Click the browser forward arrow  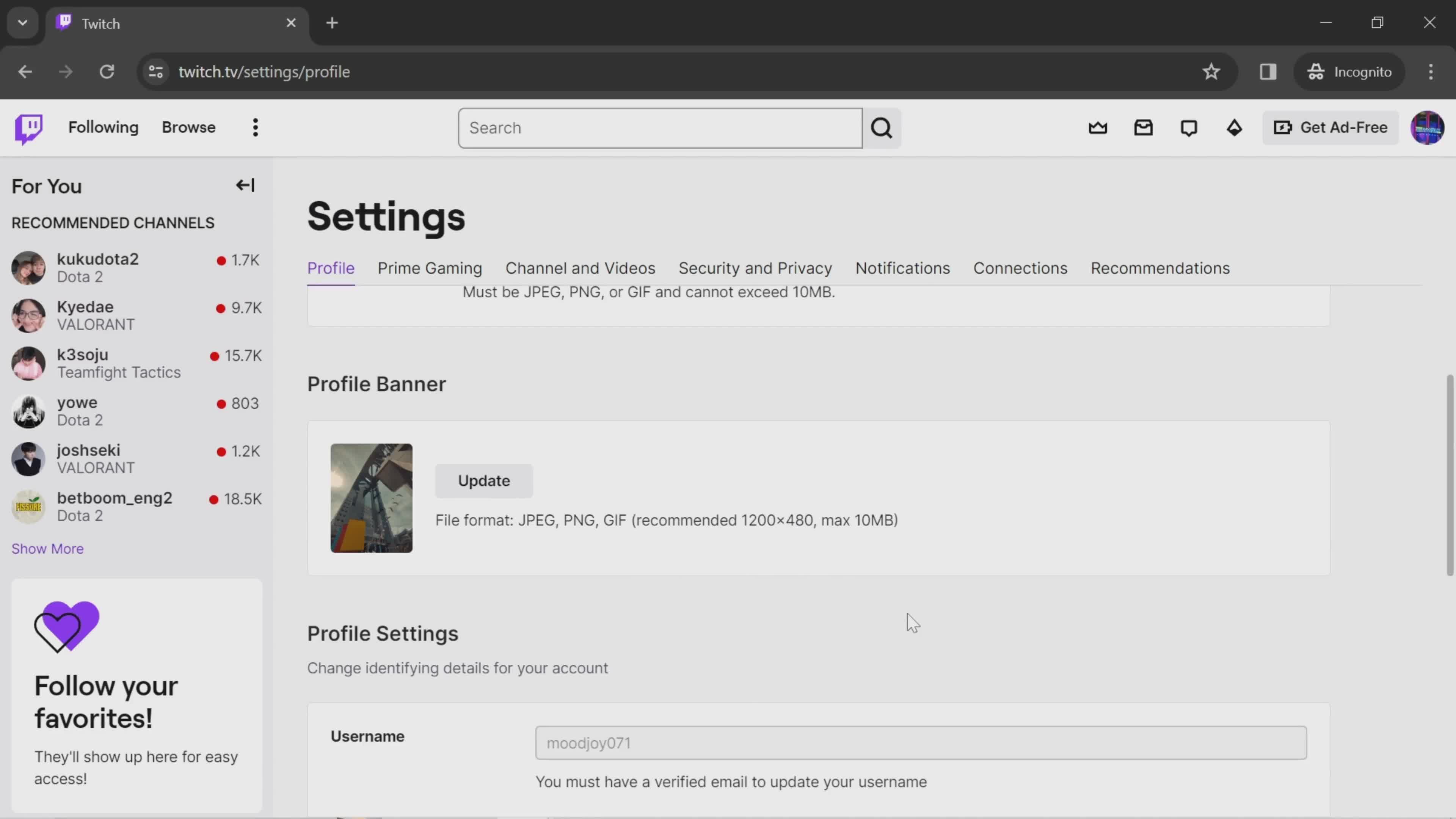[66, 72]
